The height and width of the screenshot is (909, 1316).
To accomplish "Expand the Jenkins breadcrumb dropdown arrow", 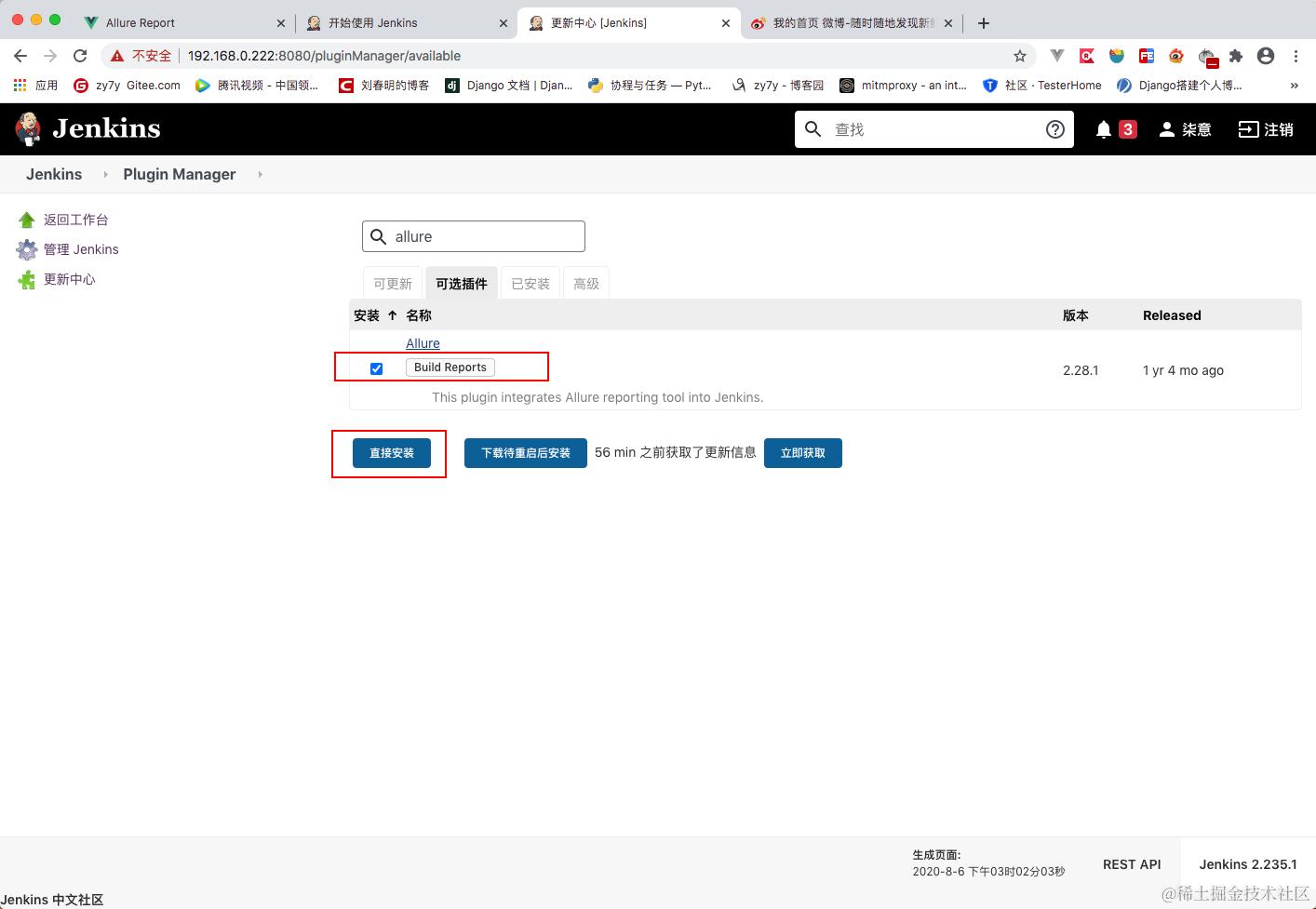I will pyautogui.click(x=104, y=174).
